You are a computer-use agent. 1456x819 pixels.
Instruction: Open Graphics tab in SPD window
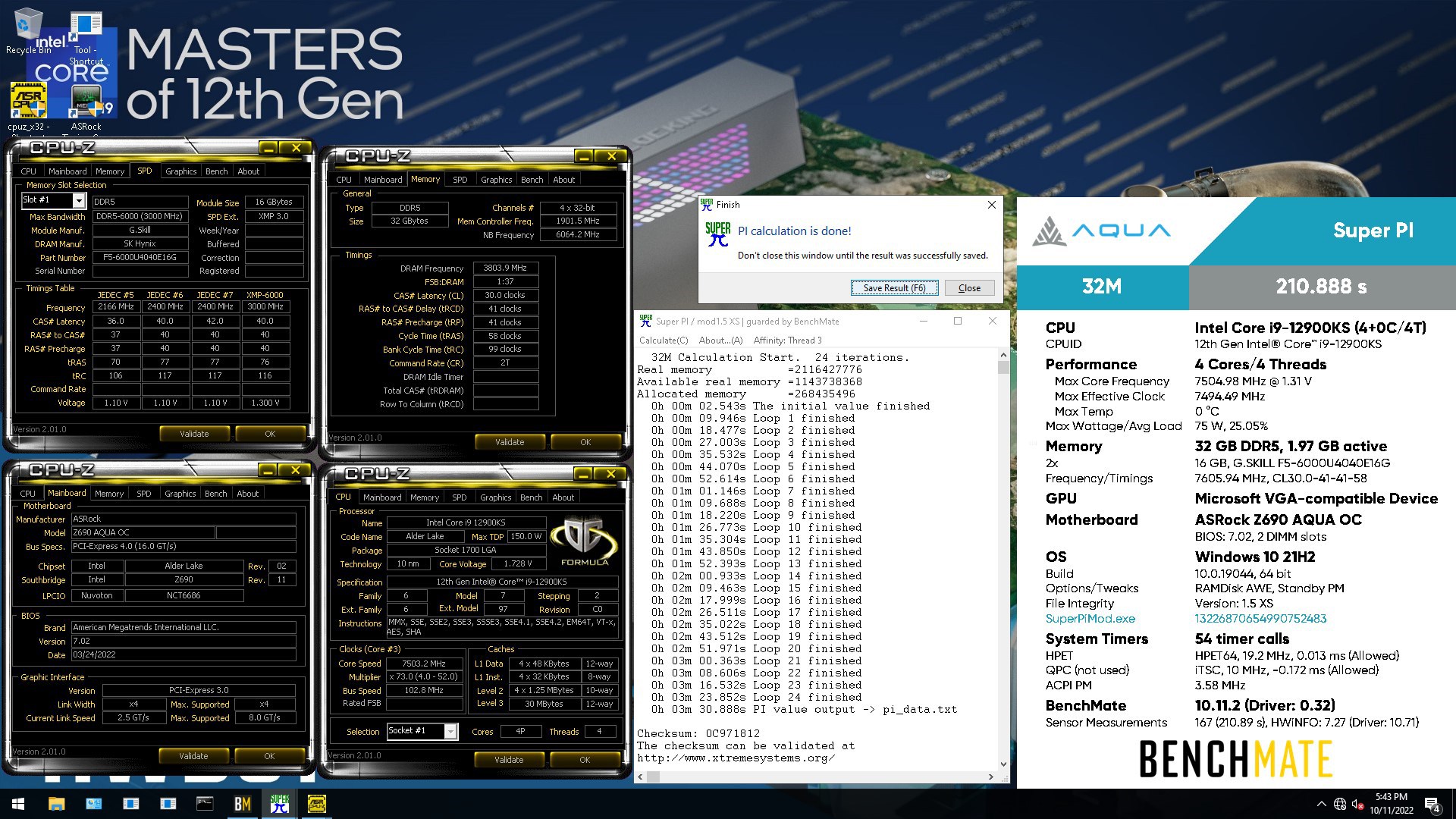[180, 171]
